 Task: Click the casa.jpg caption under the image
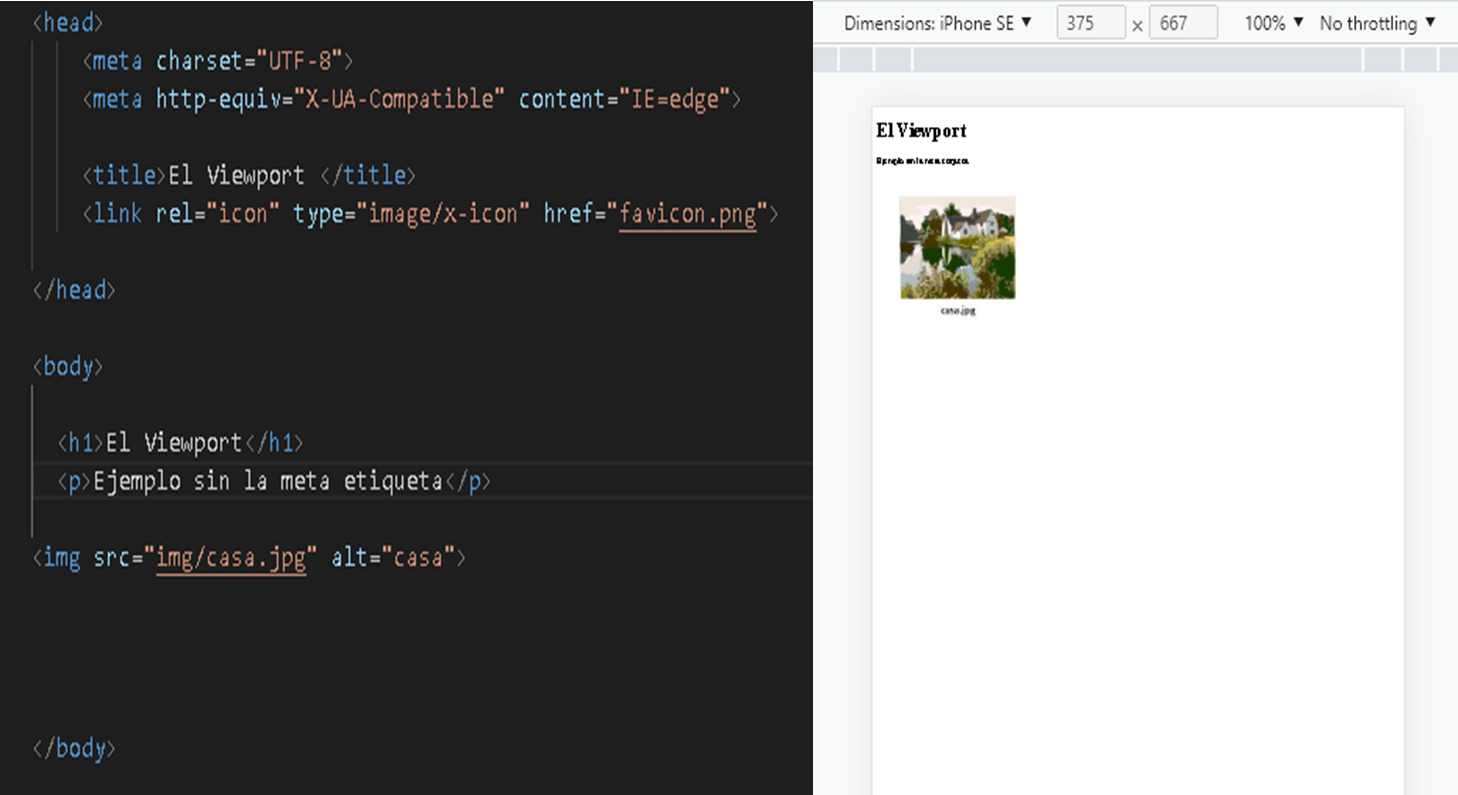(x=957, y=311)
